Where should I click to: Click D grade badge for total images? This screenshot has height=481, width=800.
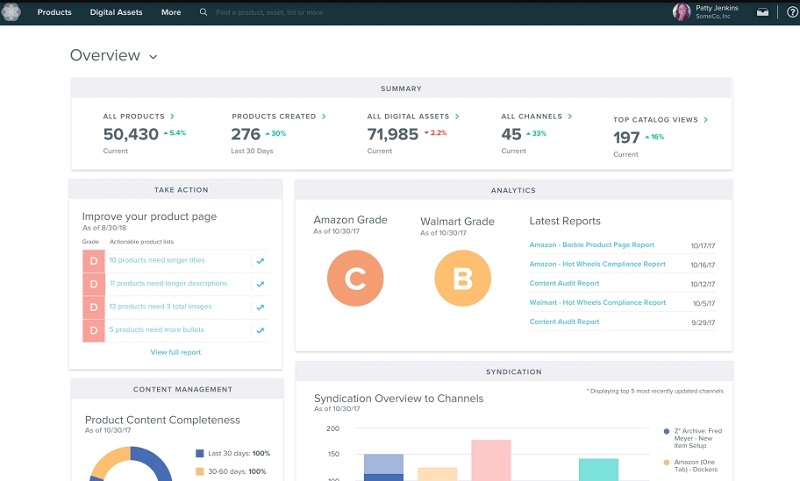[93, 307]
